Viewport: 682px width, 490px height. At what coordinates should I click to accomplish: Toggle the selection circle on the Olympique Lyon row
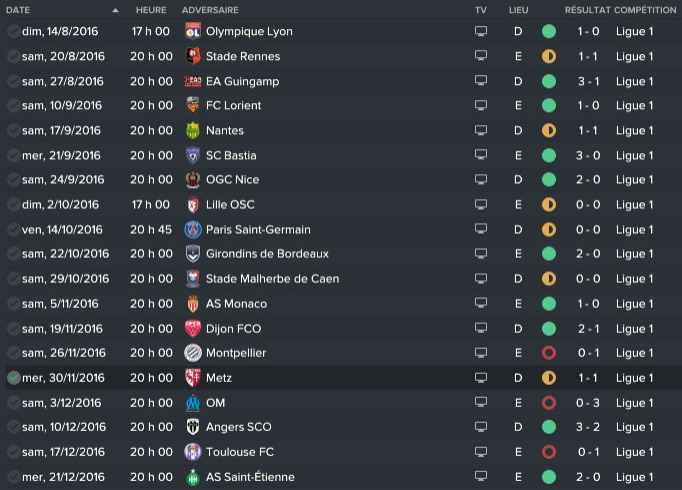point(13,32)
